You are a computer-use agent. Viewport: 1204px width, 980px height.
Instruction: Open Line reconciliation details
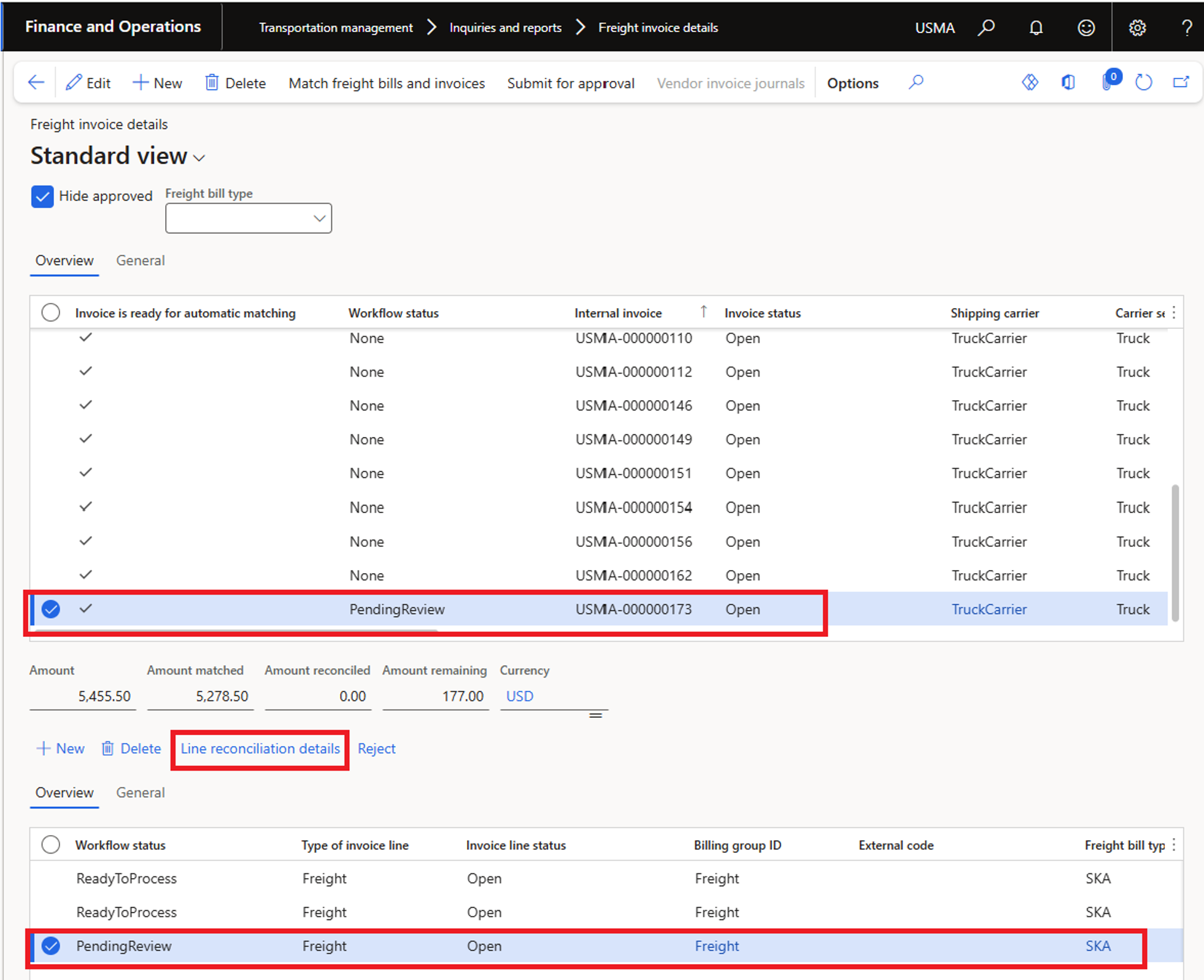point(260,749)
